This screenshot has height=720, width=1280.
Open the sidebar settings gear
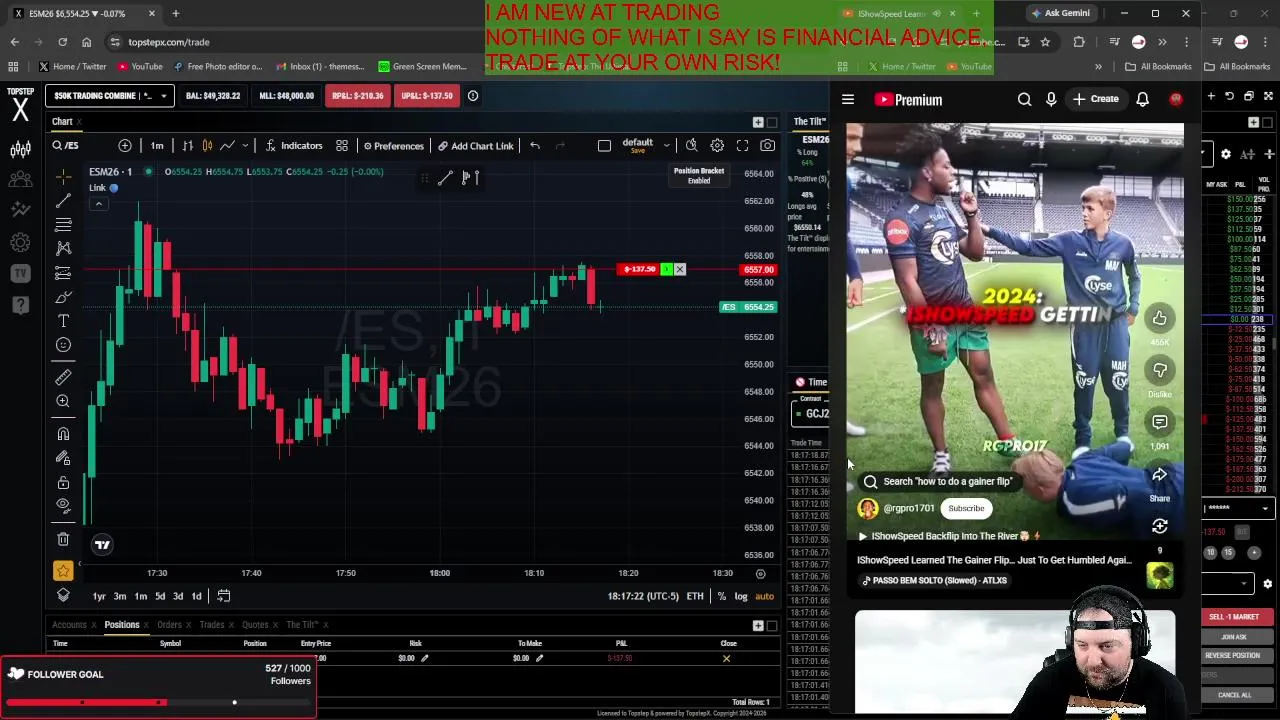coord(20,242)
